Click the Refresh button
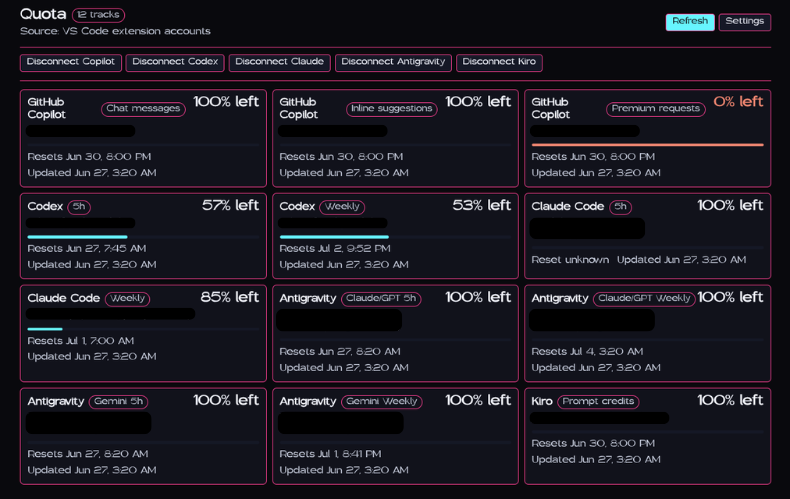 coord(690,22)
